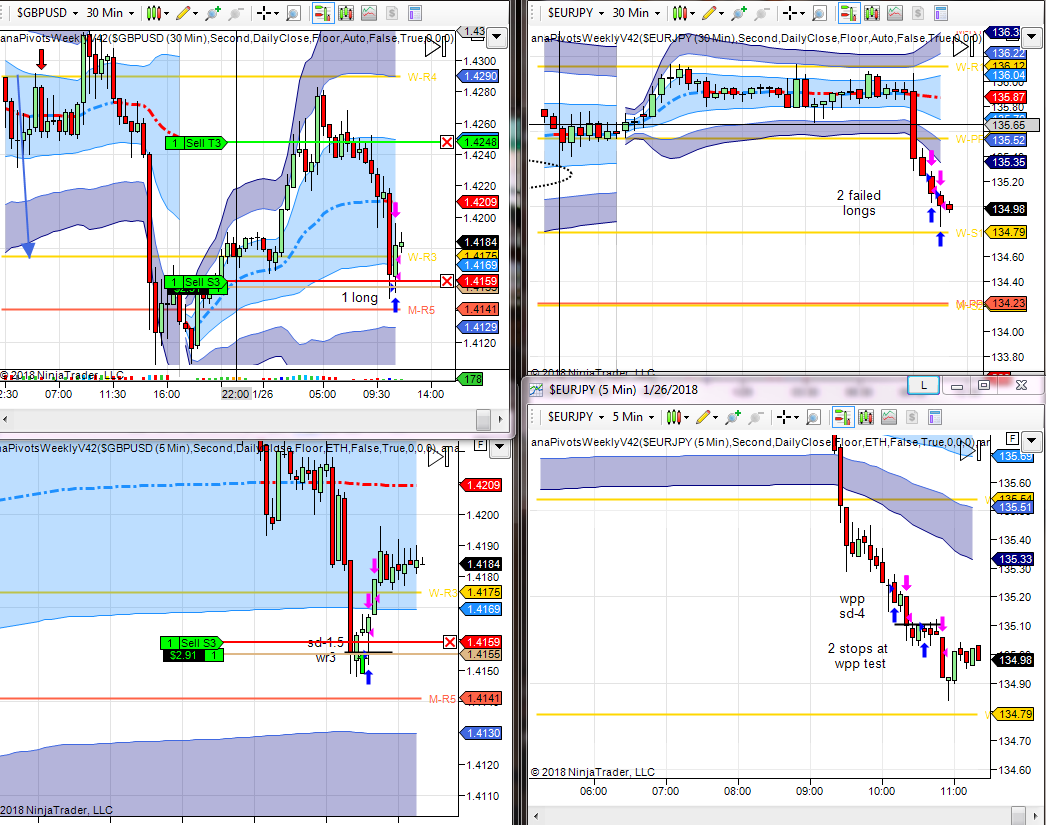The image size is (1046, 825).
Task: Activate zoom frame magnifier in GBPUSD 30 Min toolbar
Action: point(293,13)
